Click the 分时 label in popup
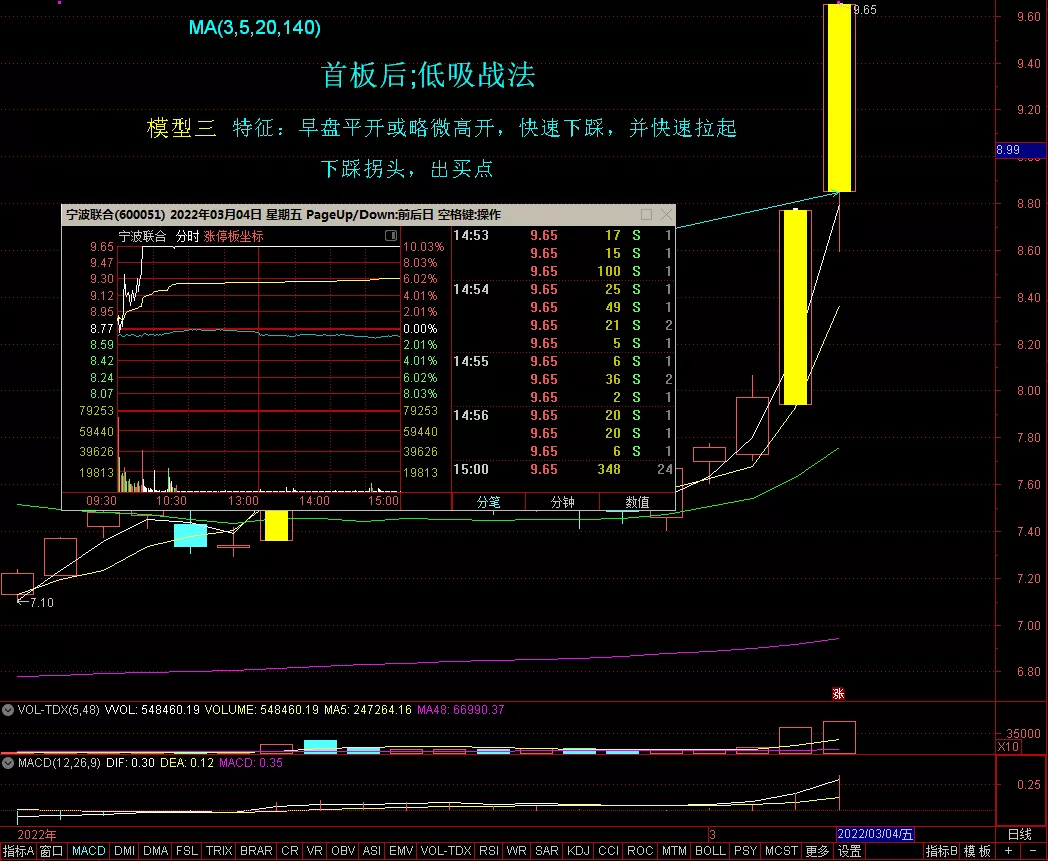 pyautogui.click(x=187, y=236)
